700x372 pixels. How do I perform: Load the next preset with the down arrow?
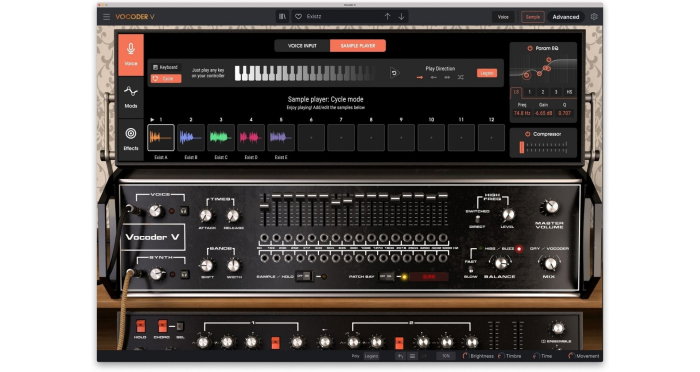[x=401, y=17]
